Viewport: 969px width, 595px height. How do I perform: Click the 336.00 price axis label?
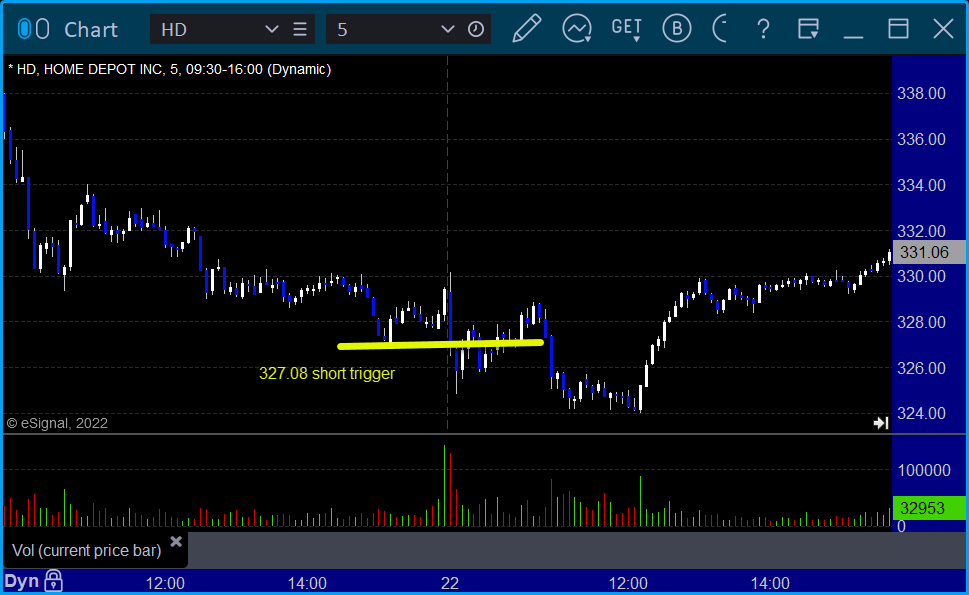(921, 139)
